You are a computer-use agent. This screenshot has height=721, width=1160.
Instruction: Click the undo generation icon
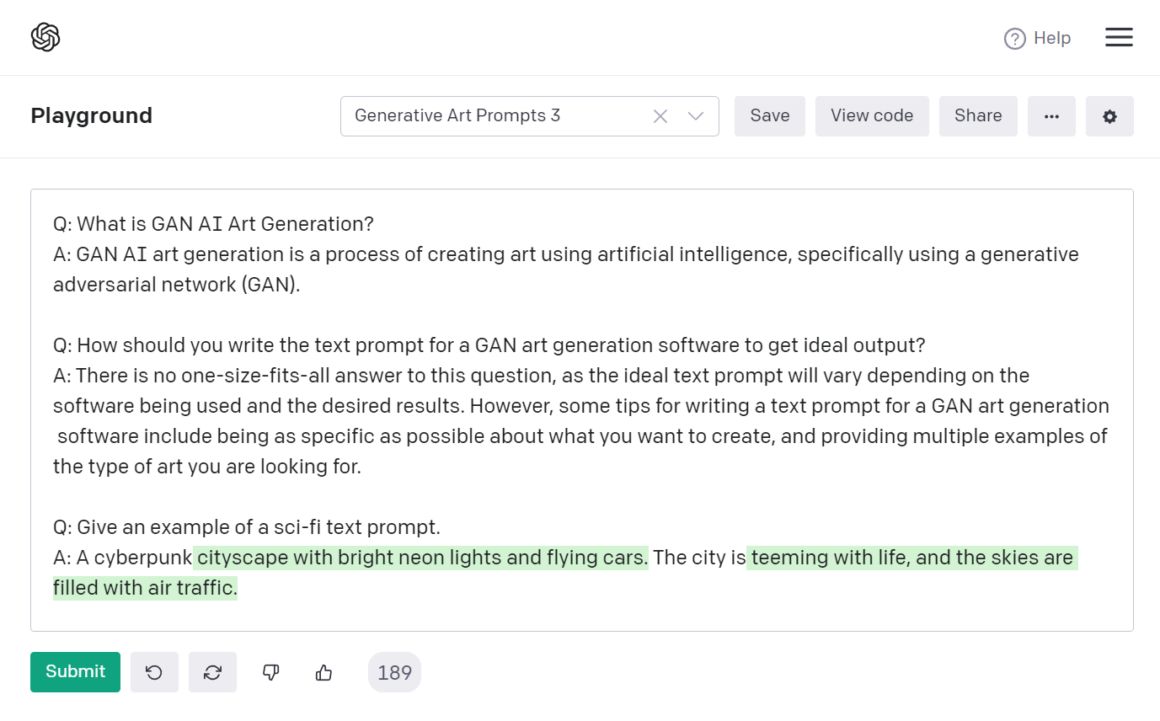click(x=154, y=672)
